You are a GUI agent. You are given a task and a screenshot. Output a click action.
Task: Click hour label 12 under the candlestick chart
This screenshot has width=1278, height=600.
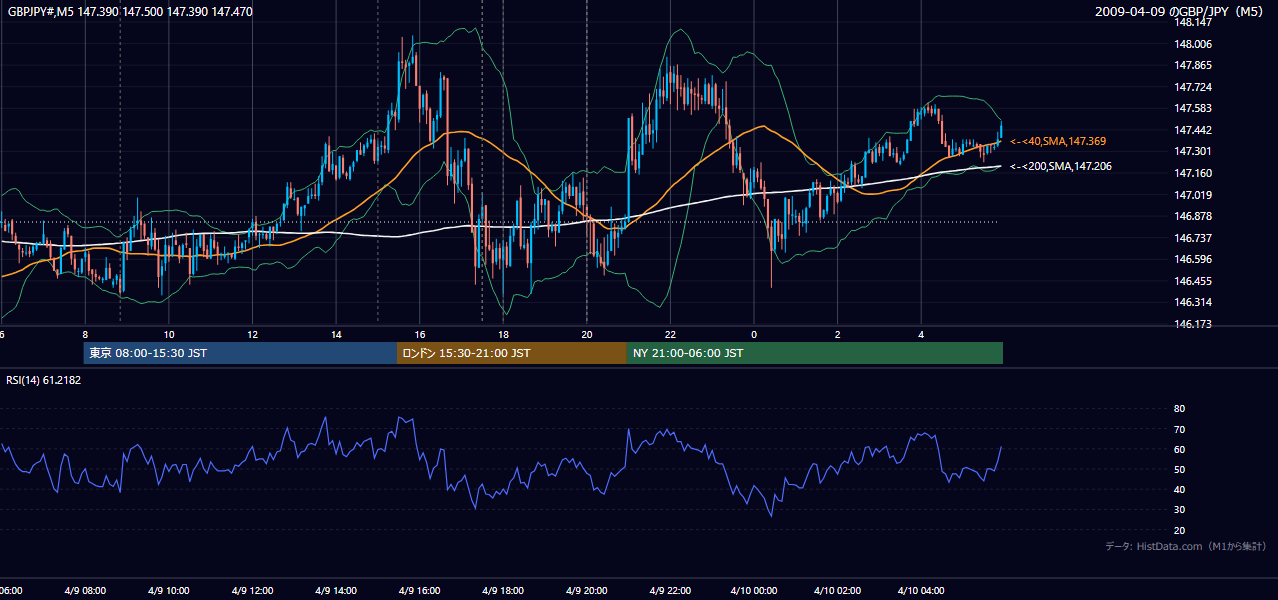tap(252, 334)
